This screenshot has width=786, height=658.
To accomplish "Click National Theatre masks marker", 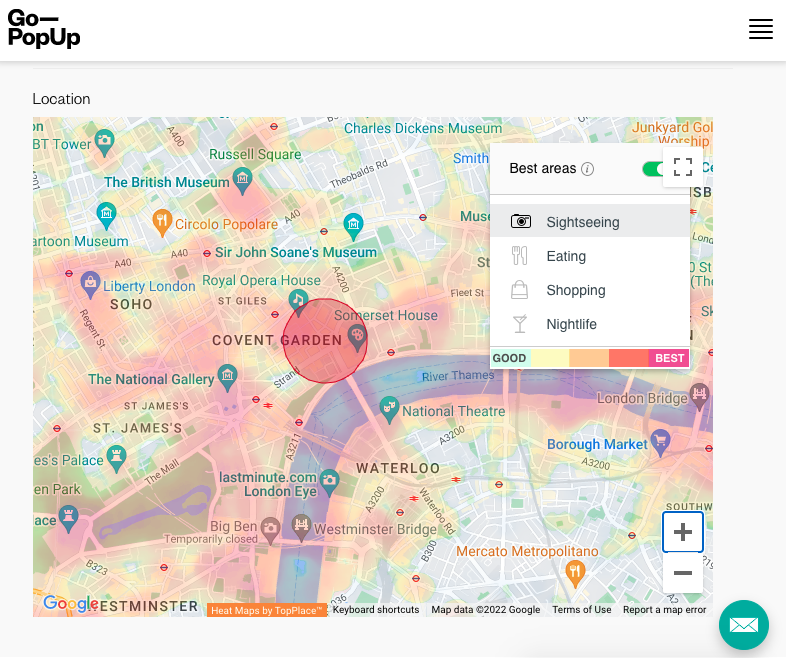I will pyautogui.click(x=389, y=408).
